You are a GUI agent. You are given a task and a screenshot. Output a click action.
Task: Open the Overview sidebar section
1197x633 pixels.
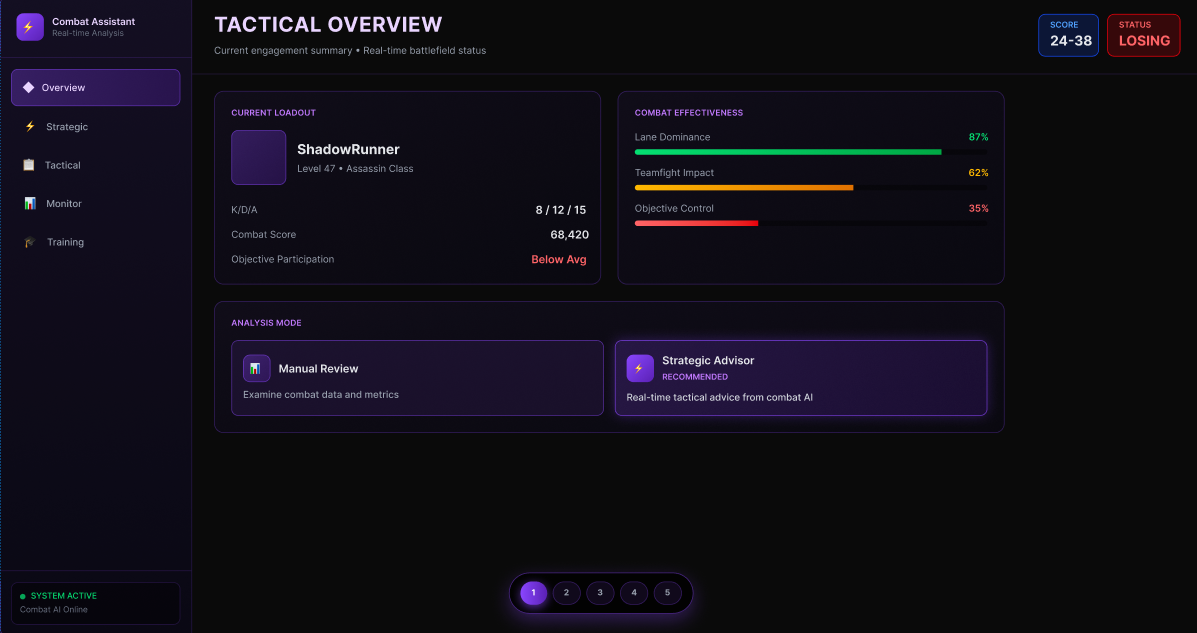pos(95,88)
